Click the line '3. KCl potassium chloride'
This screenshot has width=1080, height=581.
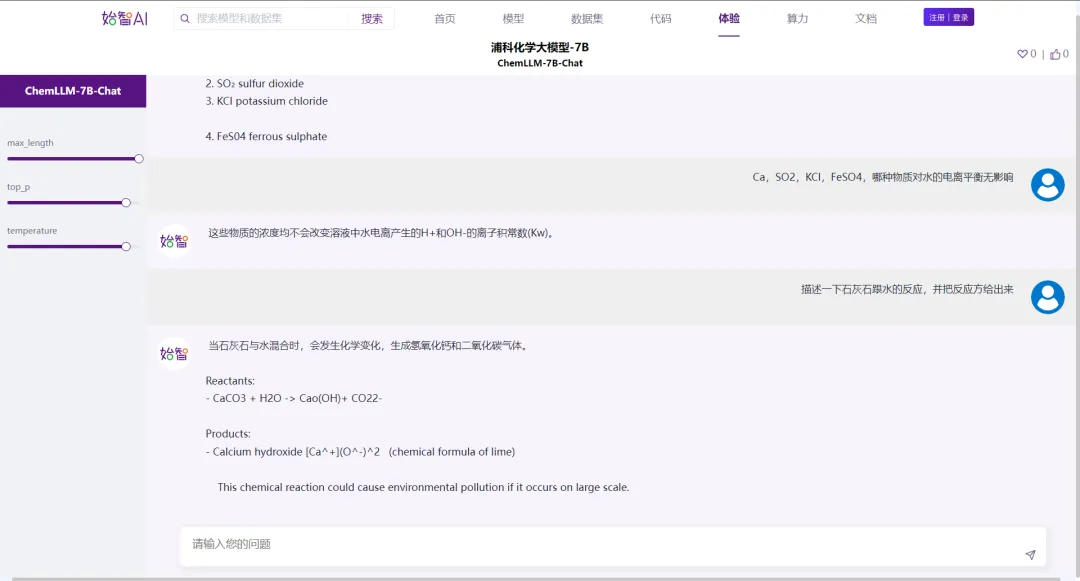[267, 101]
